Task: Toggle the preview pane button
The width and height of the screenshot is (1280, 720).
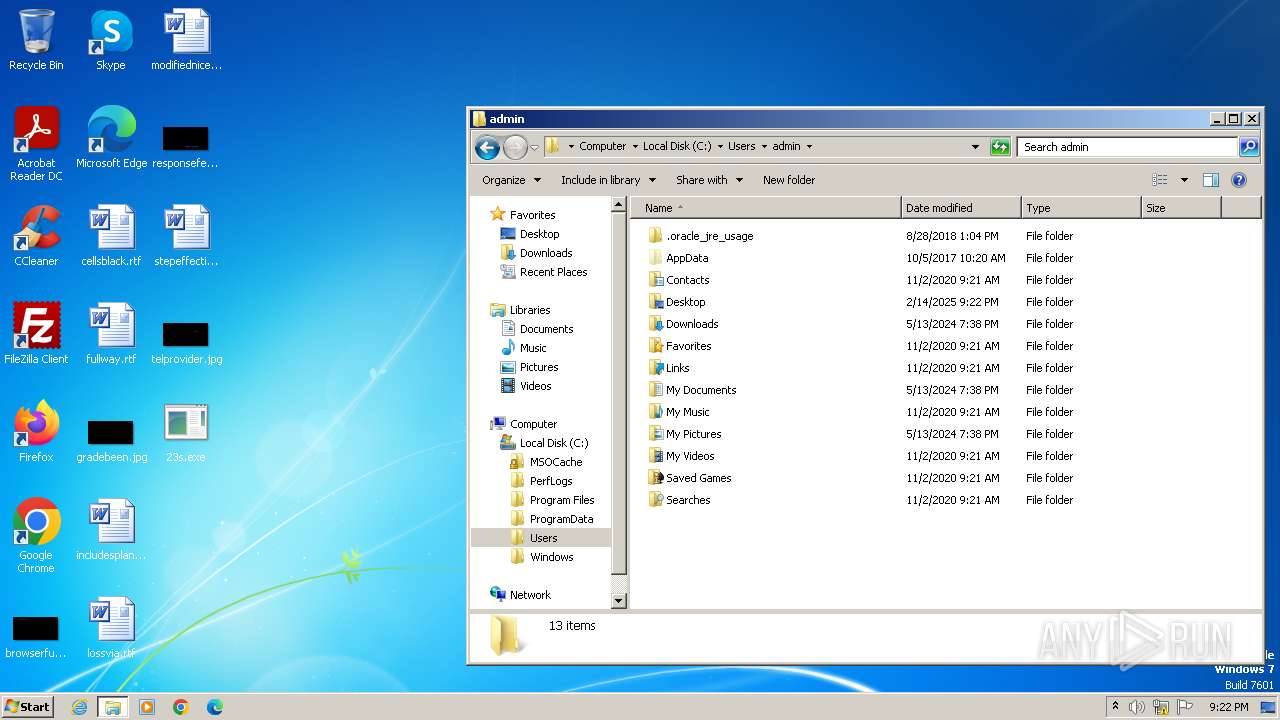Action: pyautogui.click(x=1211, y=180)
